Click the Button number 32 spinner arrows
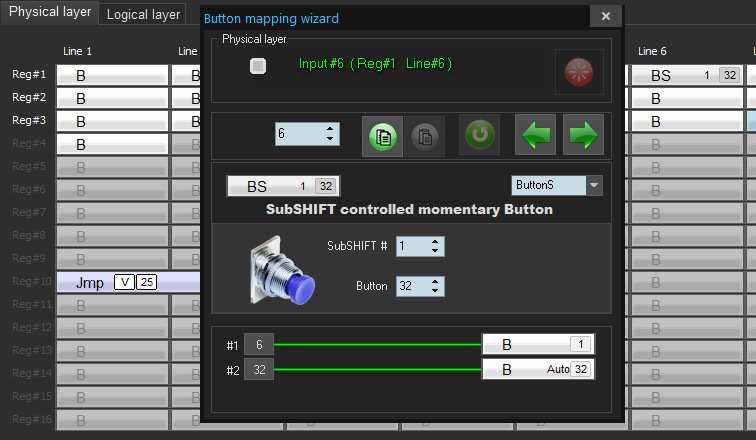 tap(435, 286)
